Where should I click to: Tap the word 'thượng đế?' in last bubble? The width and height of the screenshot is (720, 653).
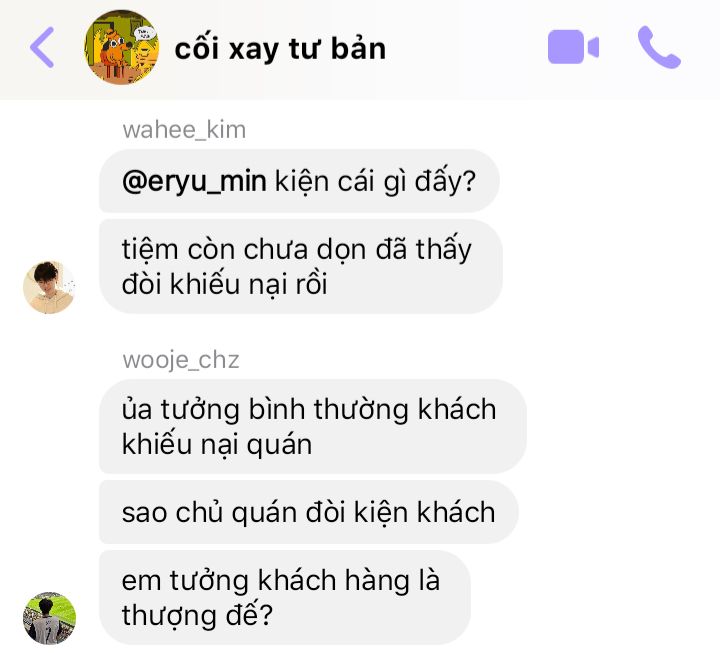197,616
